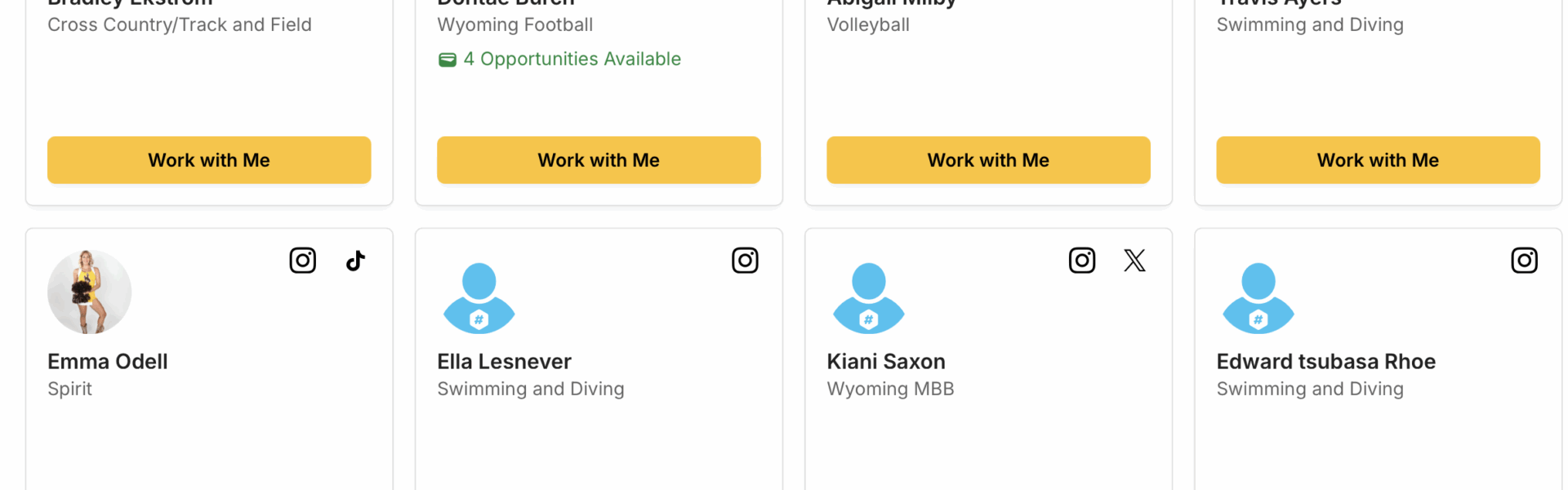Open the 4 Opportunities Available link
Screen dimensions: 1568x490
(x=572, y=60)
